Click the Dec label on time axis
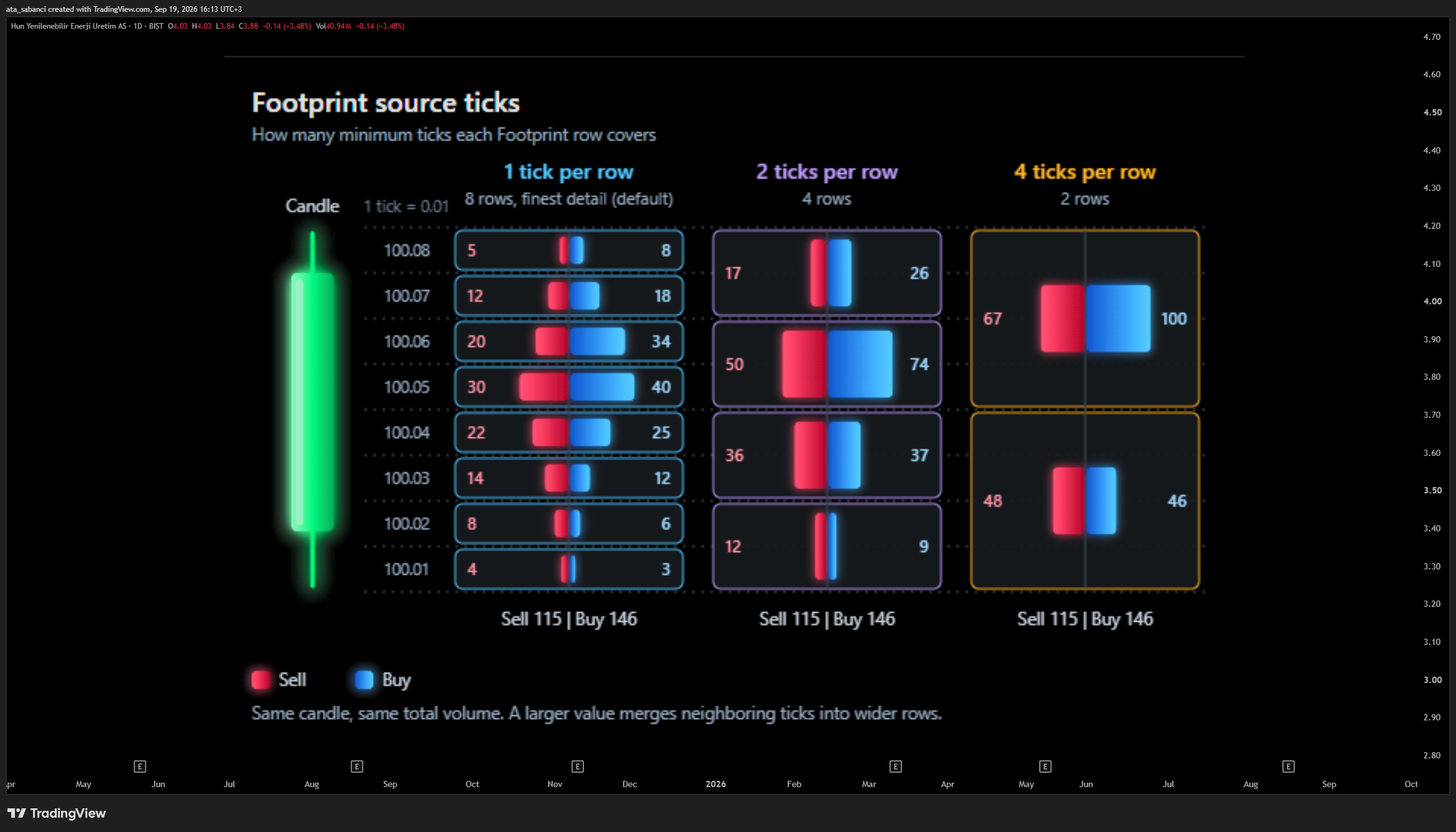The width and height of the screenshot is (1456, 832). click(630, 784)
